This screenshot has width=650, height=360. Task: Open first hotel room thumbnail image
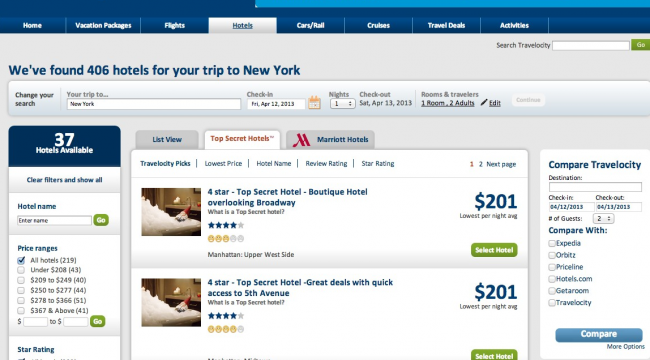point(171,212)
